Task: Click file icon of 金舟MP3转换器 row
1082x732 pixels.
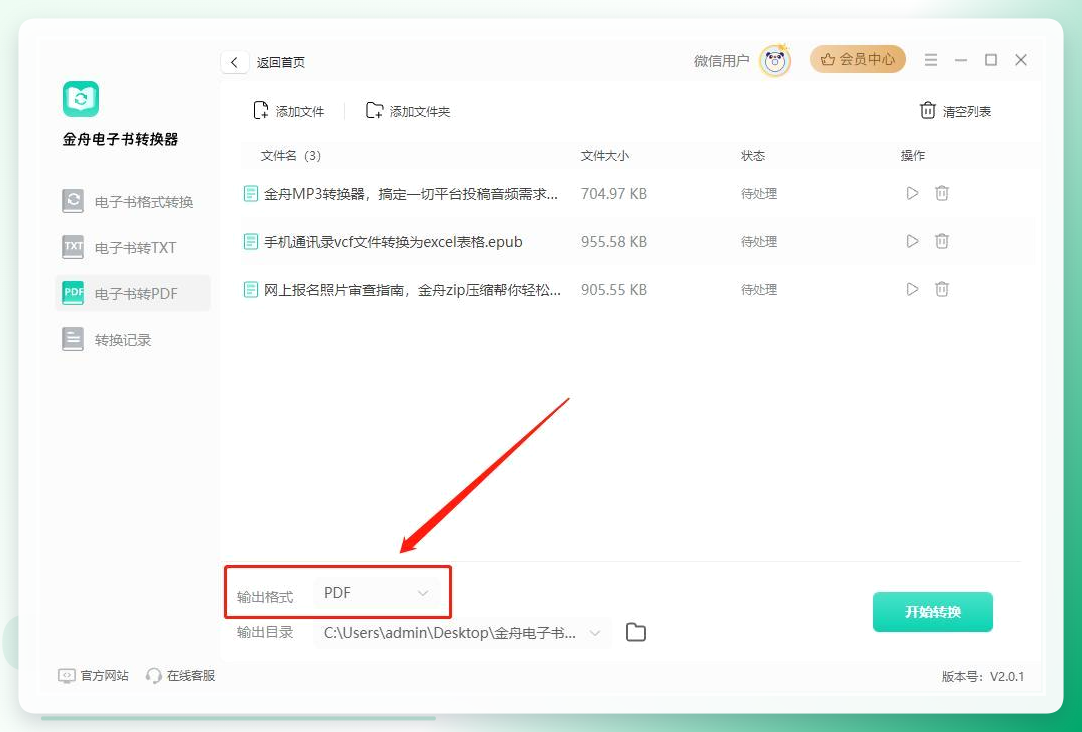Action: click(250, 194)
